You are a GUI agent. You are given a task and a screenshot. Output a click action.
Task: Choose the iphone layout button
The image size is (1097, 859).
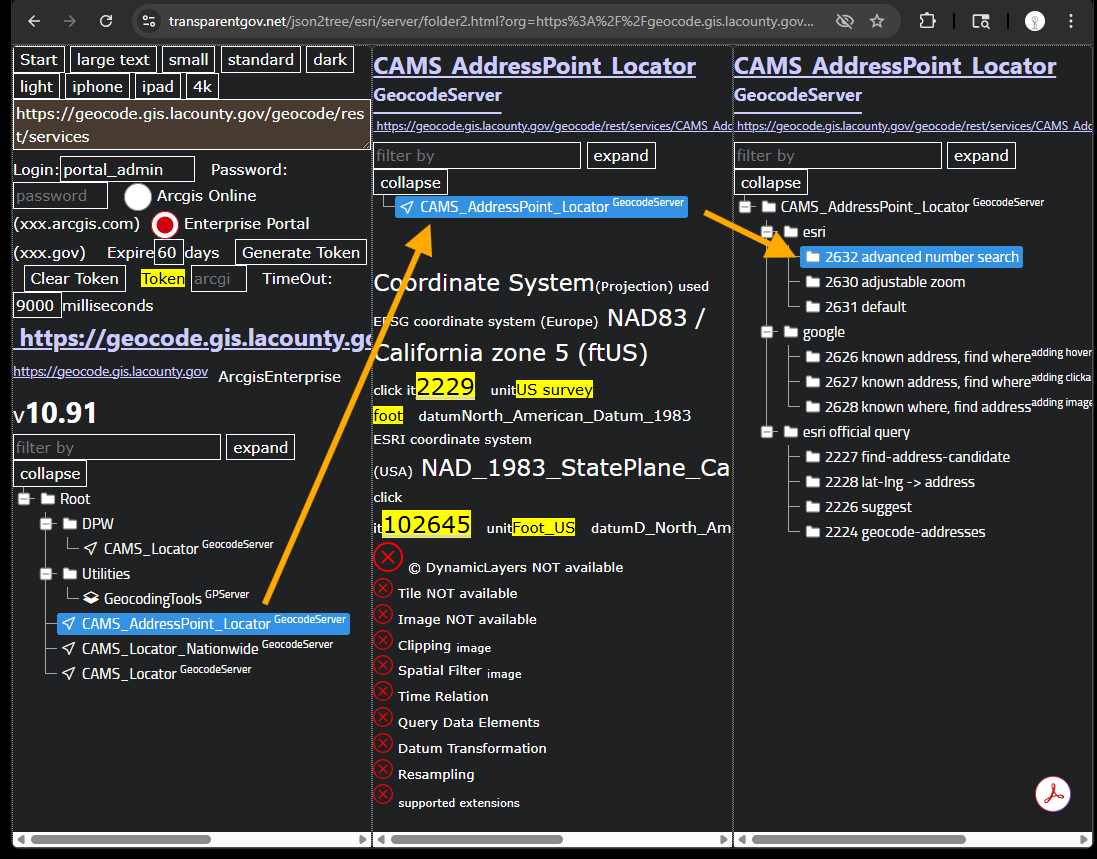pos(97,87)
